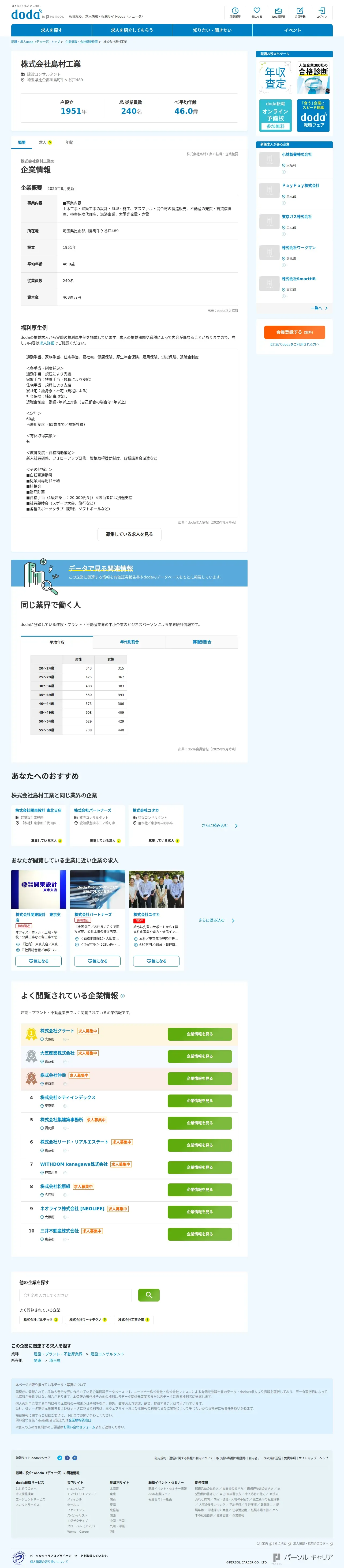Open 株式会社ワークマン in sidebar
Viewport: 344px width, 1568px height.
tap(298, 248)
